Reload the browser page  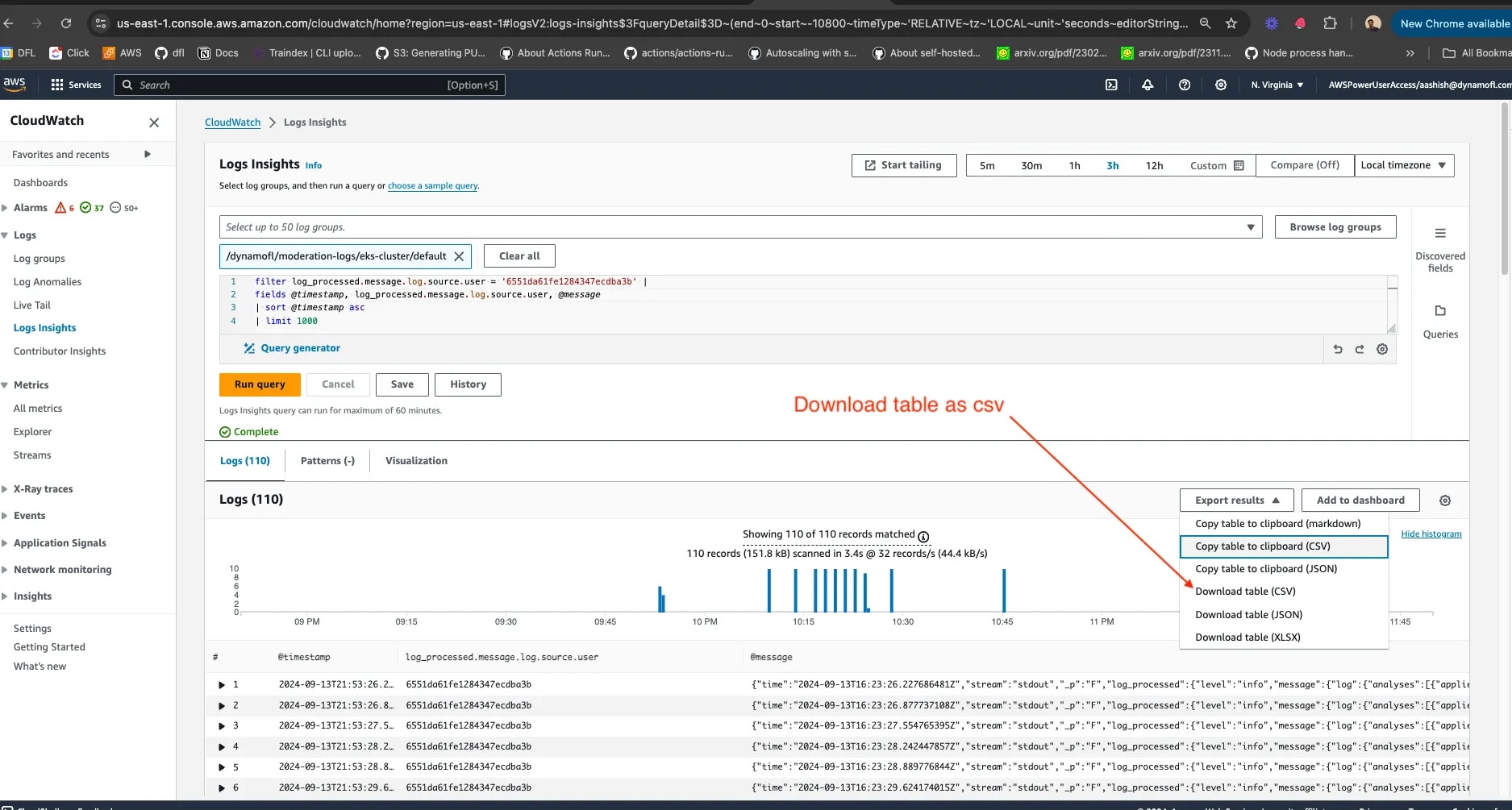pyautogui.click(x=66, y=23)
